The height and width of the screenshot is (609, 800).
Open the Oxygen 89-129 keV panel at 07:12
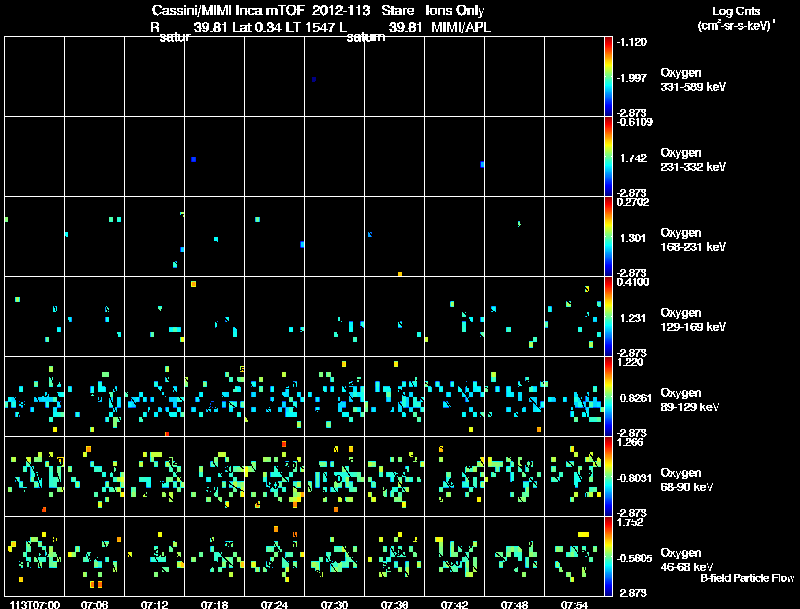coord(155,397)
